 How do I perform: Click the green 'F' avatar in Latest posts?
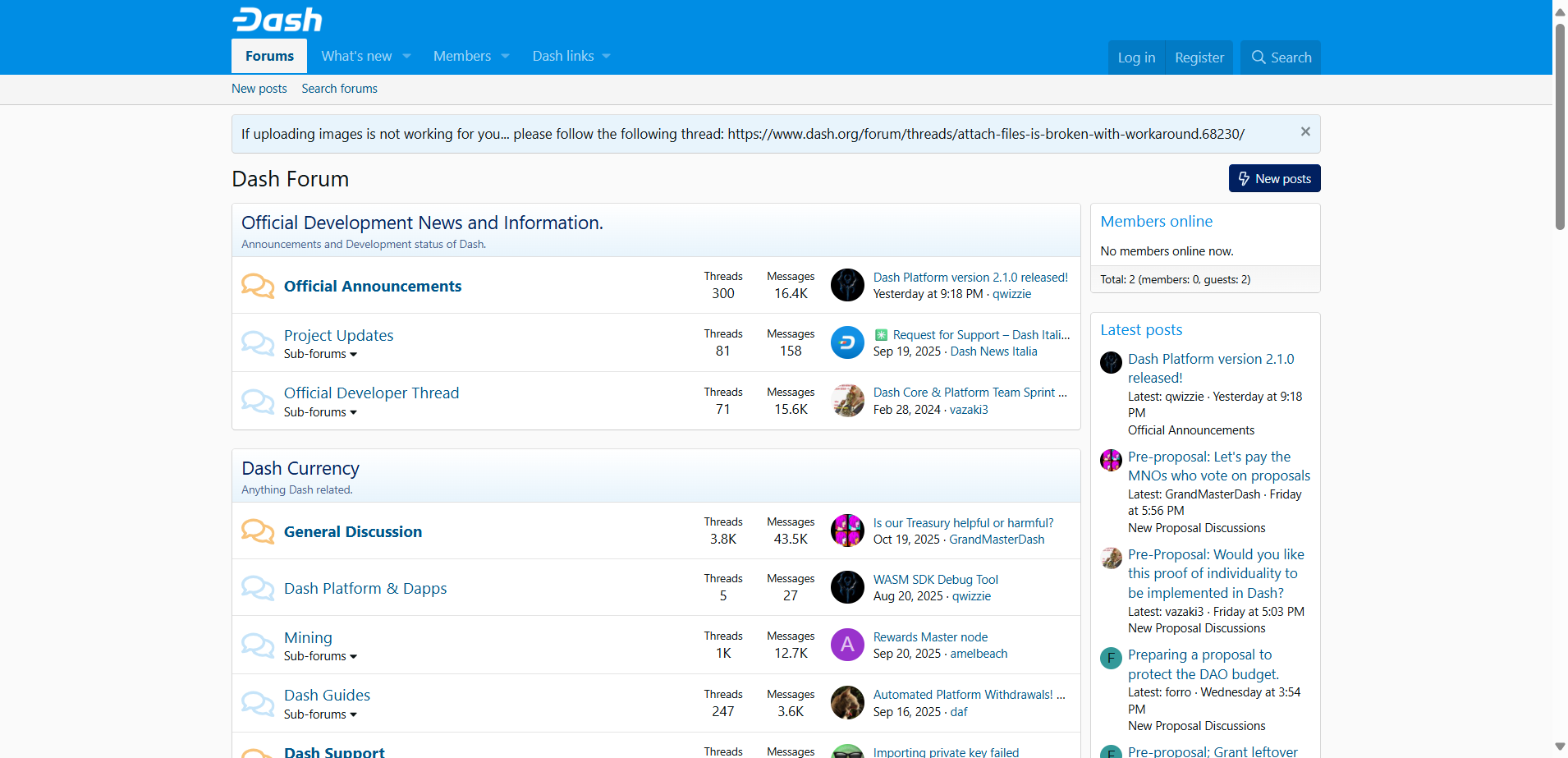click(1111, 658)
